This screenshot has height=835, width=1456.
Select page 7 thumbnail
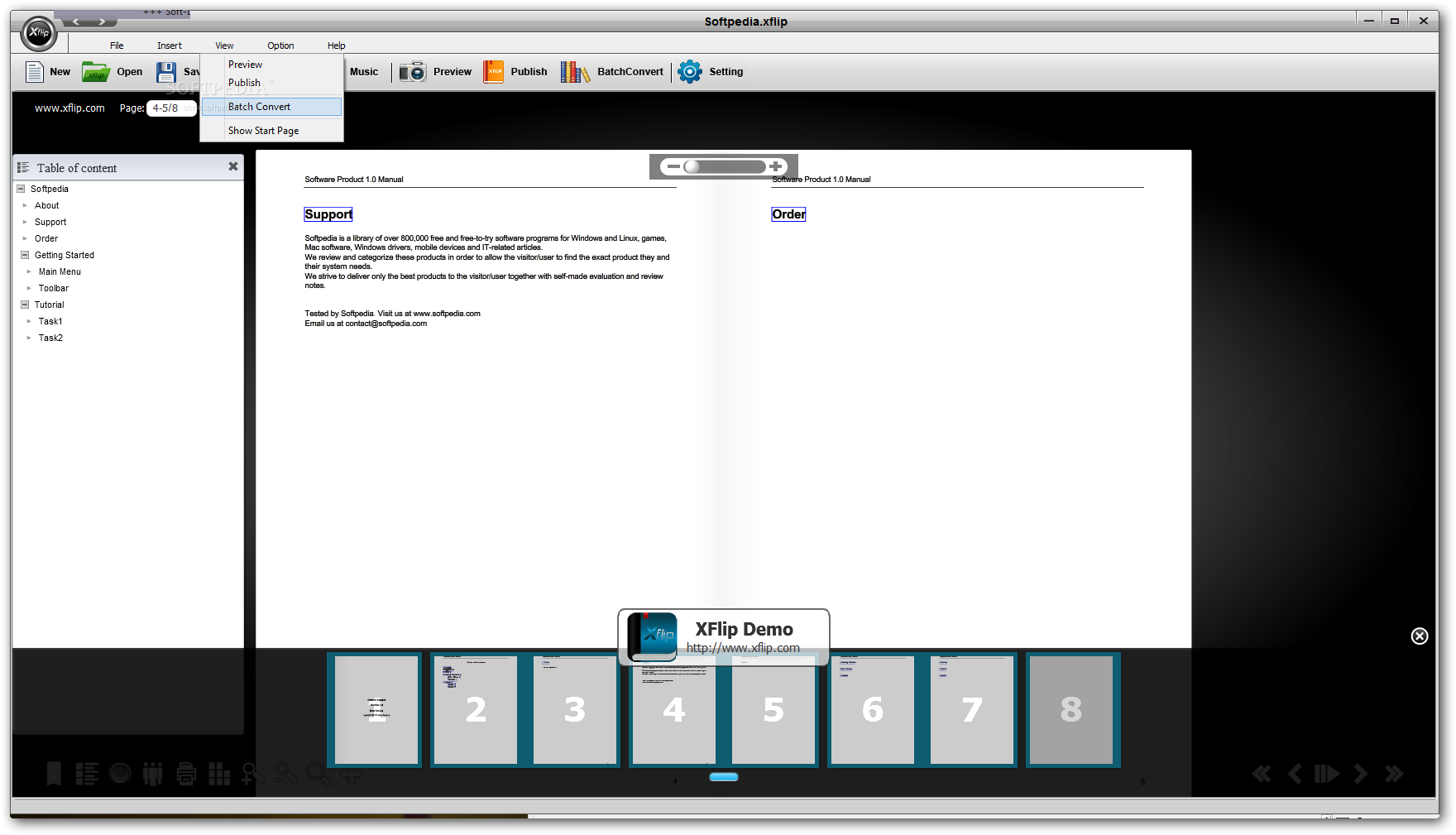pyautogui.click(x=972, y=710)
